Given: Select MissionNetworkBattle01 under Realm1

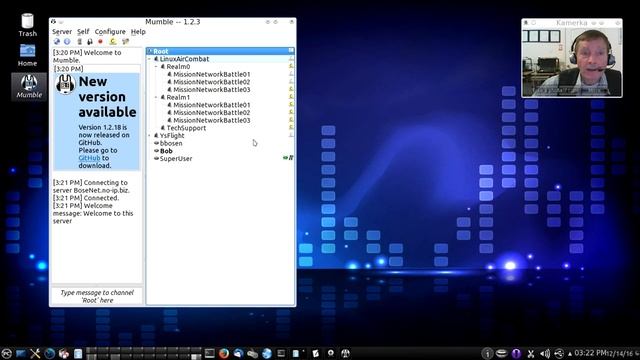Looking at the screenshot, I should coord(211,105).
